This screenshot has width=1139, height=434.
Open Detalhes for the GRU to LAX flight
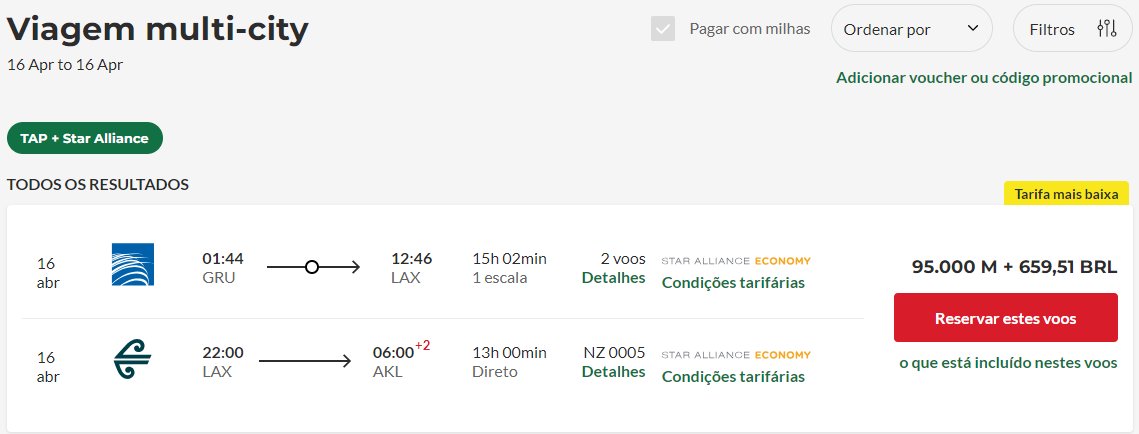(x=613, y=278)
